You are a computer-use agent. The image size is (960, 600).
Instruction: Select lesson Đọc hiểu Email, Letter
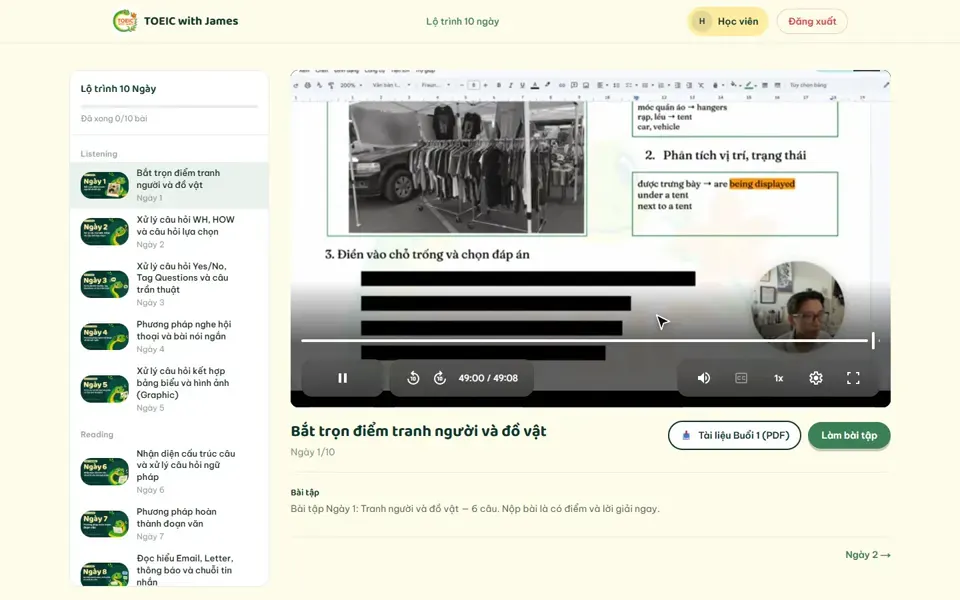click(x=170, y=569)
